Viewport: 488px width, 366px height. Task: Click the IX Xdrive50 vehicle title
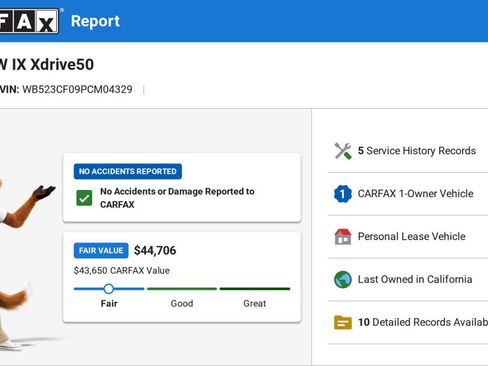tap(47, 64)
